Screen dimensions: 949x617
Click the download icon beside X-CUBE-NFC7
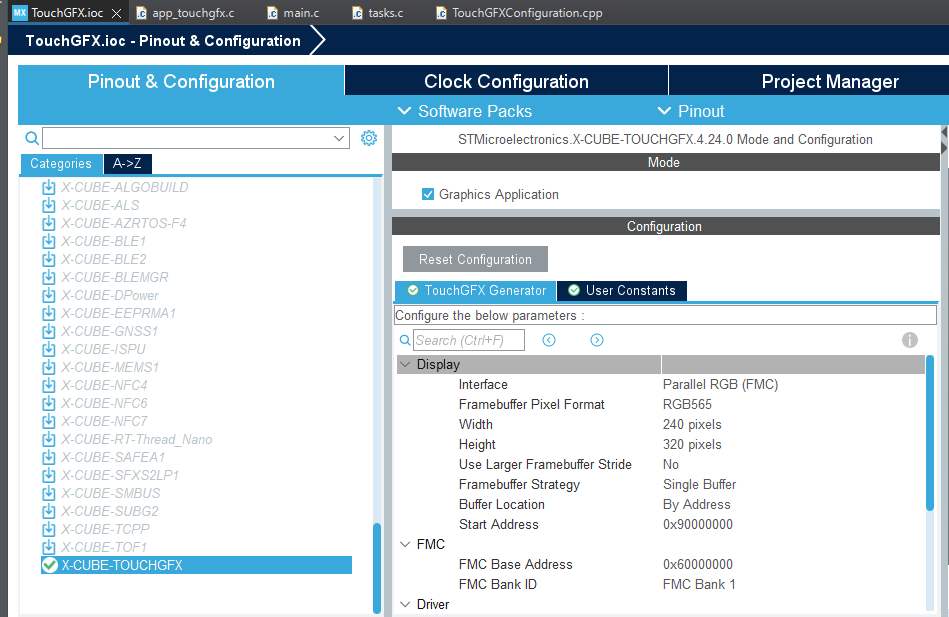48,421
